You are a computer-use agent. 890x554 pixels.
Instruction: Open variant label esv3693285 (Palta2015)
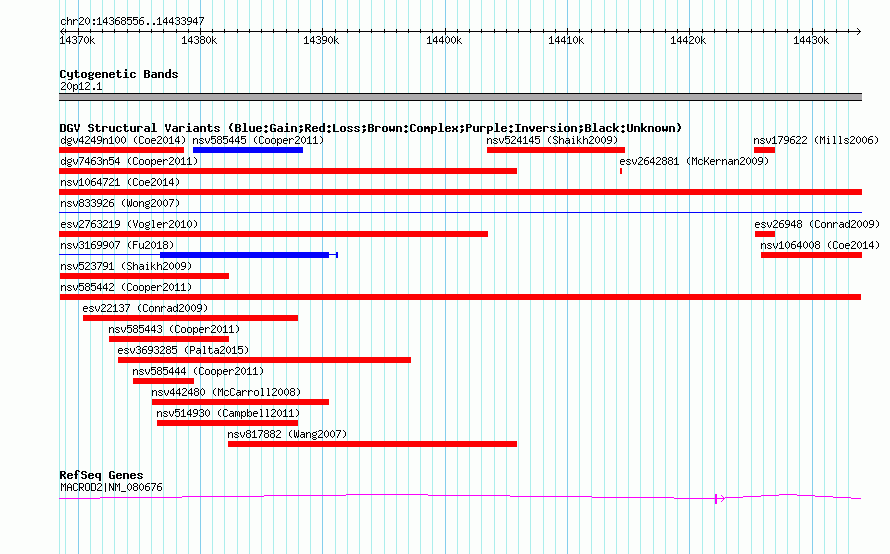click(183, 350)
